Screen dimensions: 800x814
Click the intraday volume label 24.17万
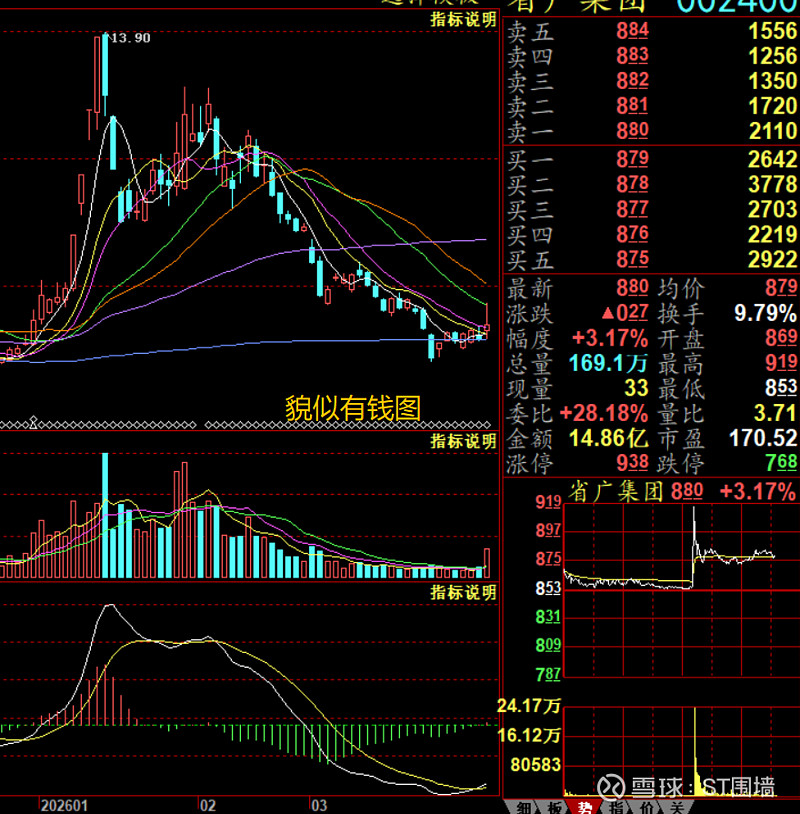(x=528, y=706)
